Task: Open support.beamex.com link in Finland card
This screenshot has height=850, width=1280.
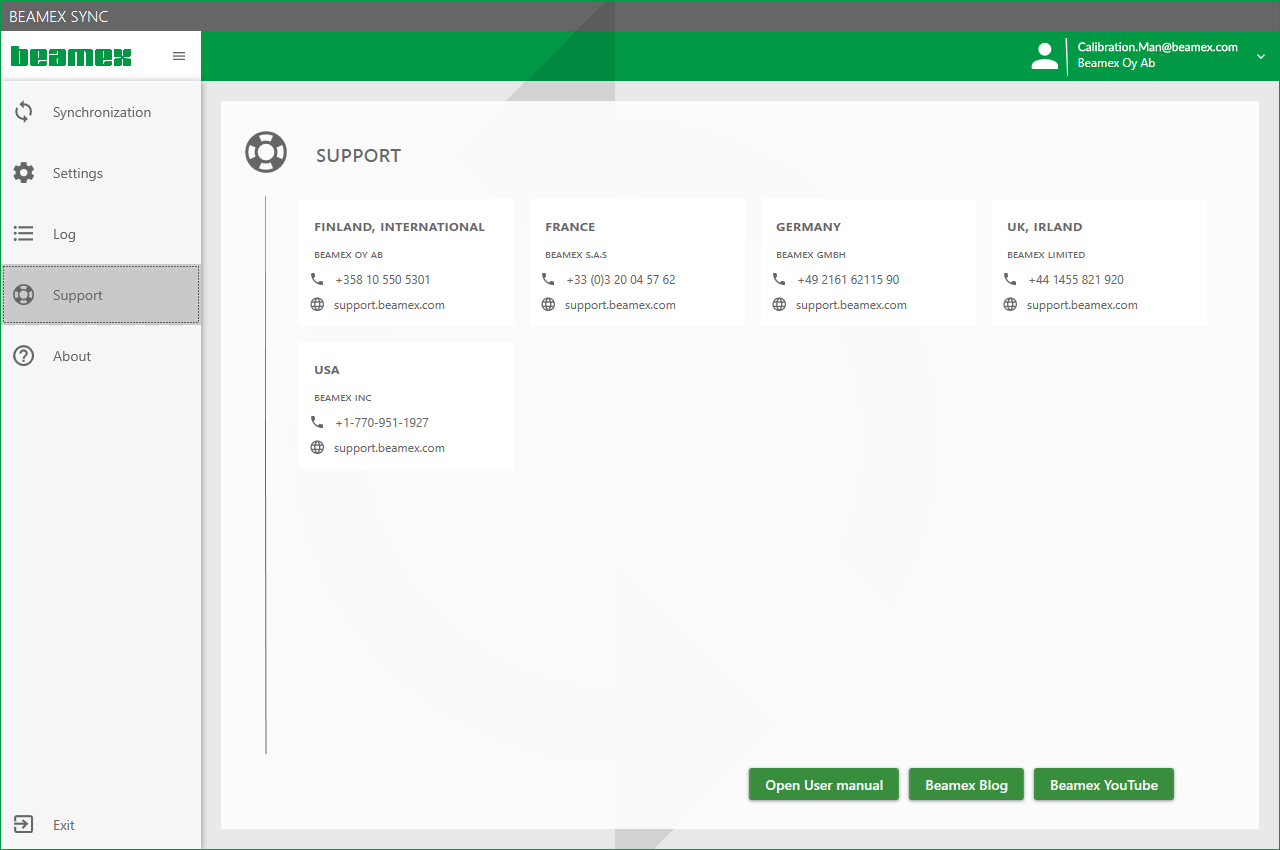Action: click(x=389, y=305)
